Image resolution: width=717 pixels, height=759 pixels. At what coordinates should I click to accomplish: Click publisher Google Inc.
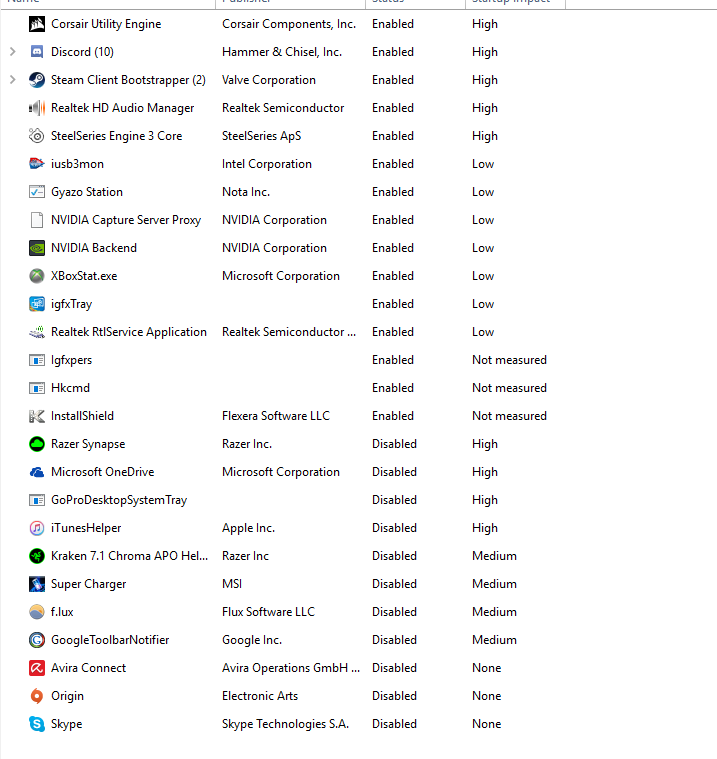tap(252, 640)
